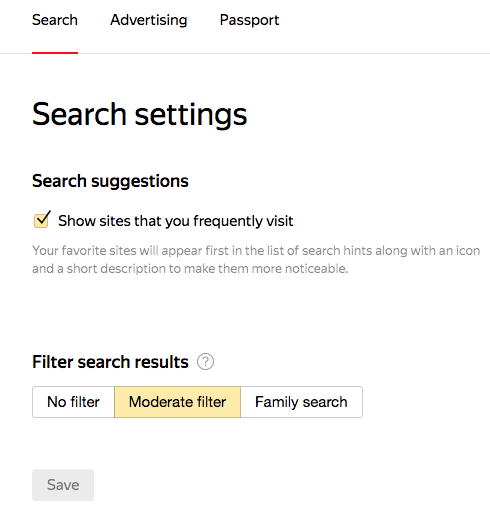Click the 'and a short description' text line
The image size is (490, 515).
(x=190, y=269)
